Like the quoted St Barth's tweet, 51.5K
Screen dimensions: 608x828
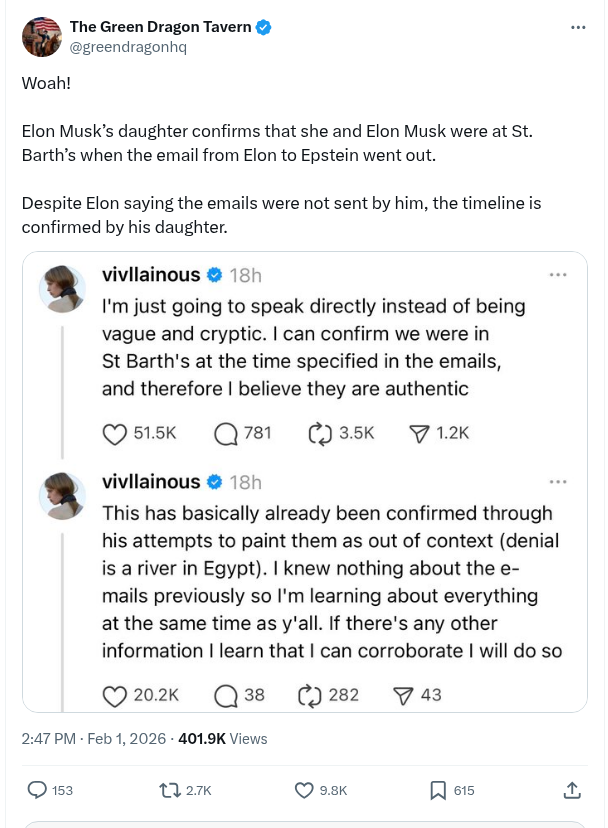coord(116,433)
